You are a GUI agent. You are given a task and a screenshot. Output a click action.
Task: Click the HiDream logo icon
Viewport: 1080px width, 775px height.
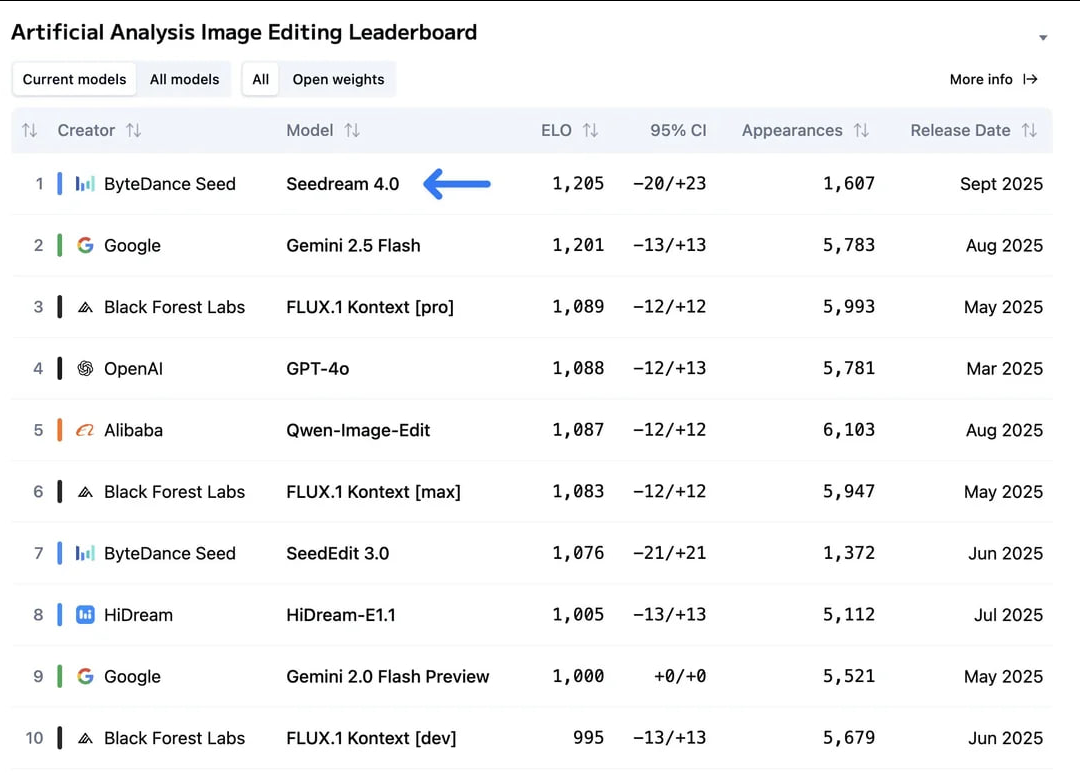point(86,615)
